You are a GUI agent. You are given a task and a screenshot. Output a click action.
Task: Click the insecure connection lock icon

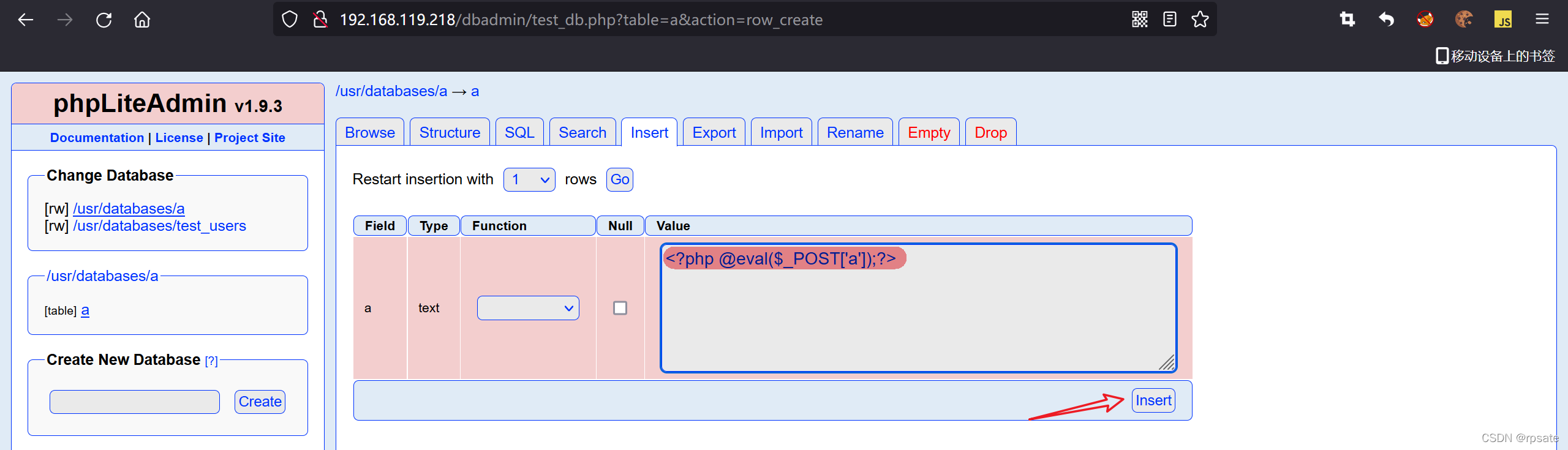coord(320,20)
